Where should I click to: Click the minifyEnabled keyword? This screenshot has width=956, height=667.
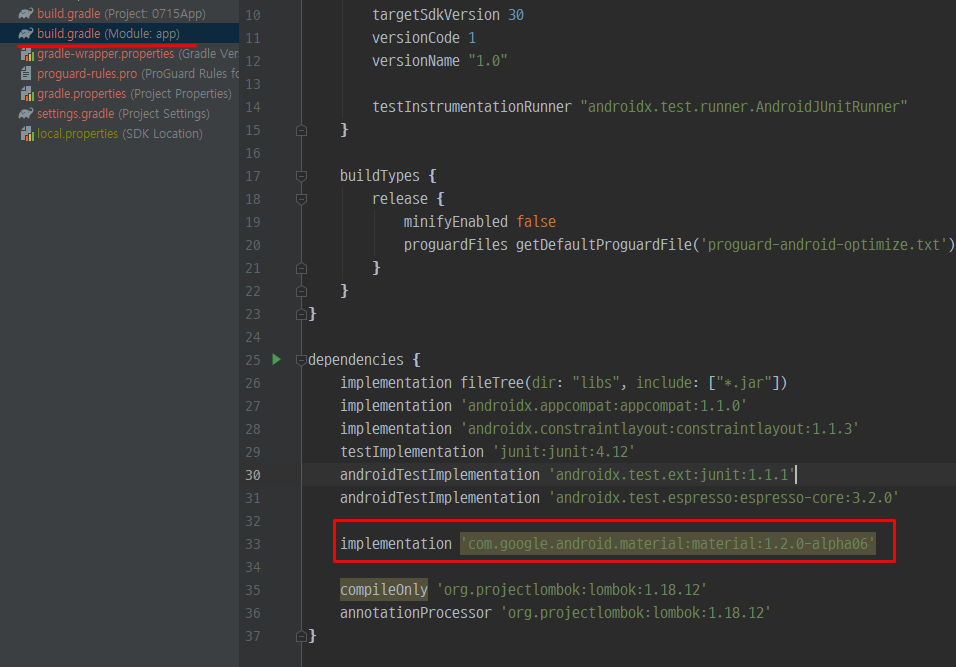(455, 221)
